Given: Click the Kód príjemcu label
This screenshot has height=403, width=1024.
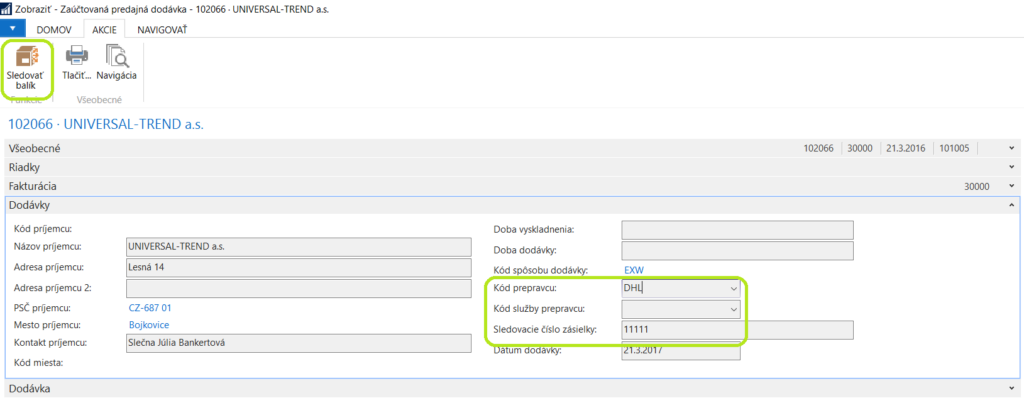Looking at the screenshot, I should click(42, 229).
